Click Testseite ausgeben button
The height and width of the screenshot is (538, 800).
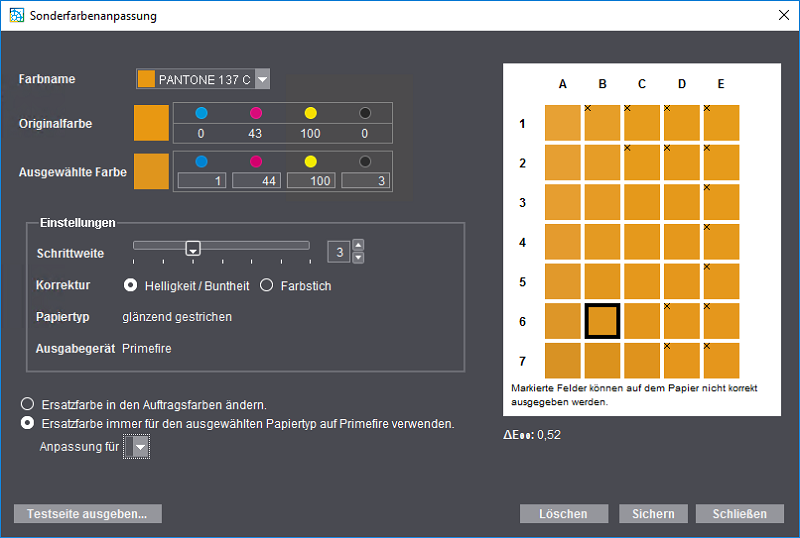tap(88, 514)
